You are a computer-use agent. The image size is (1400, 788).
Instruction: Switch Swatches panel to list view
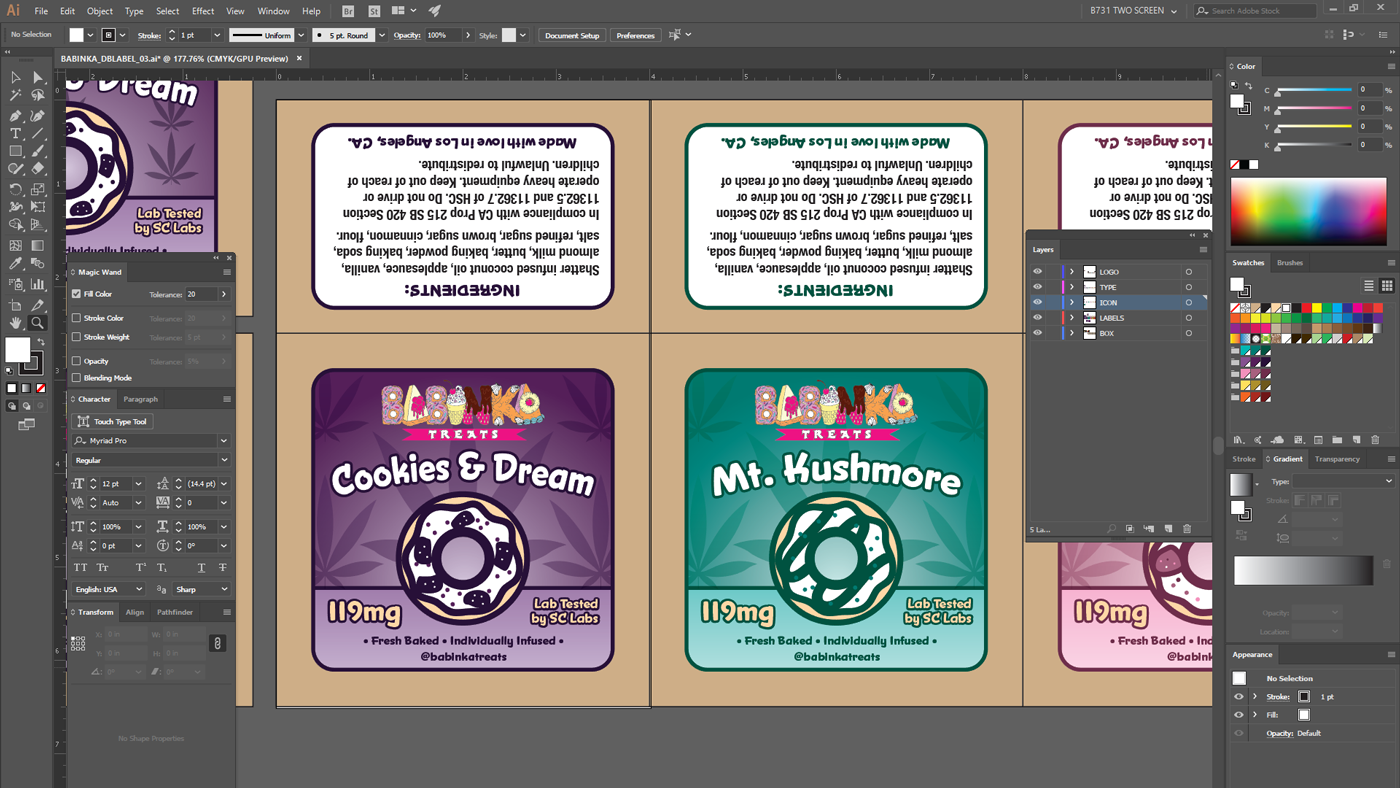pyautogui.click(x=1368, y=286)
